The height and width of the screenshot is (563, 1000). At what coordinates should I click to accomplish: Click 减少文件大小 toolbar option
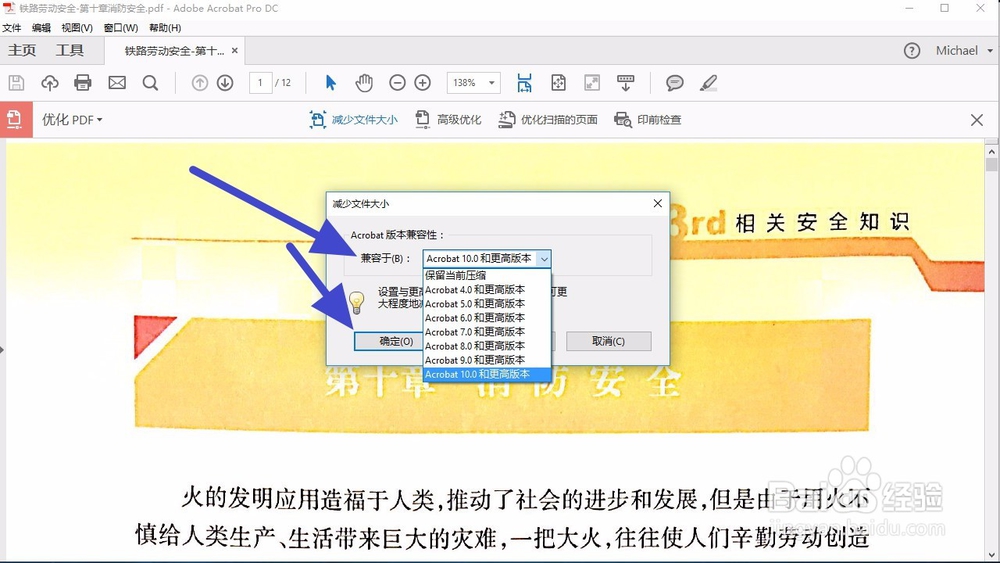pos(353,119)
